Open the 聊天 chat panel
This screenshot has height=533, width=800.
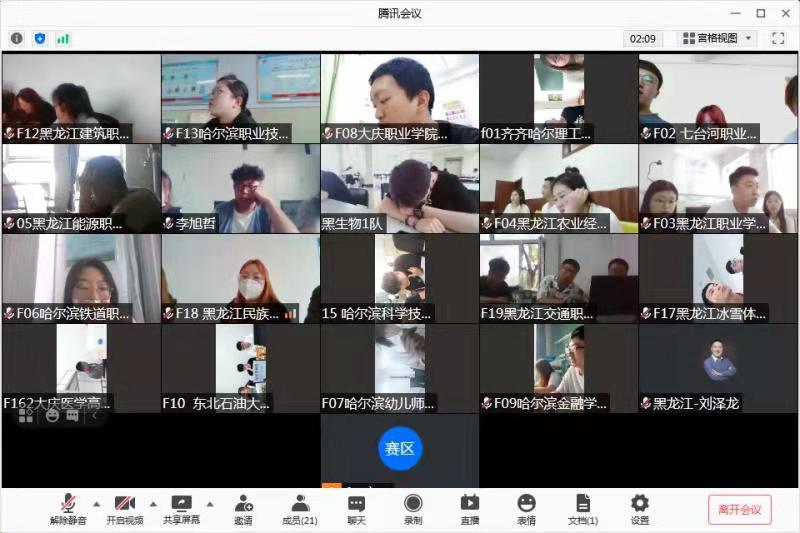[x=356, y=508]
